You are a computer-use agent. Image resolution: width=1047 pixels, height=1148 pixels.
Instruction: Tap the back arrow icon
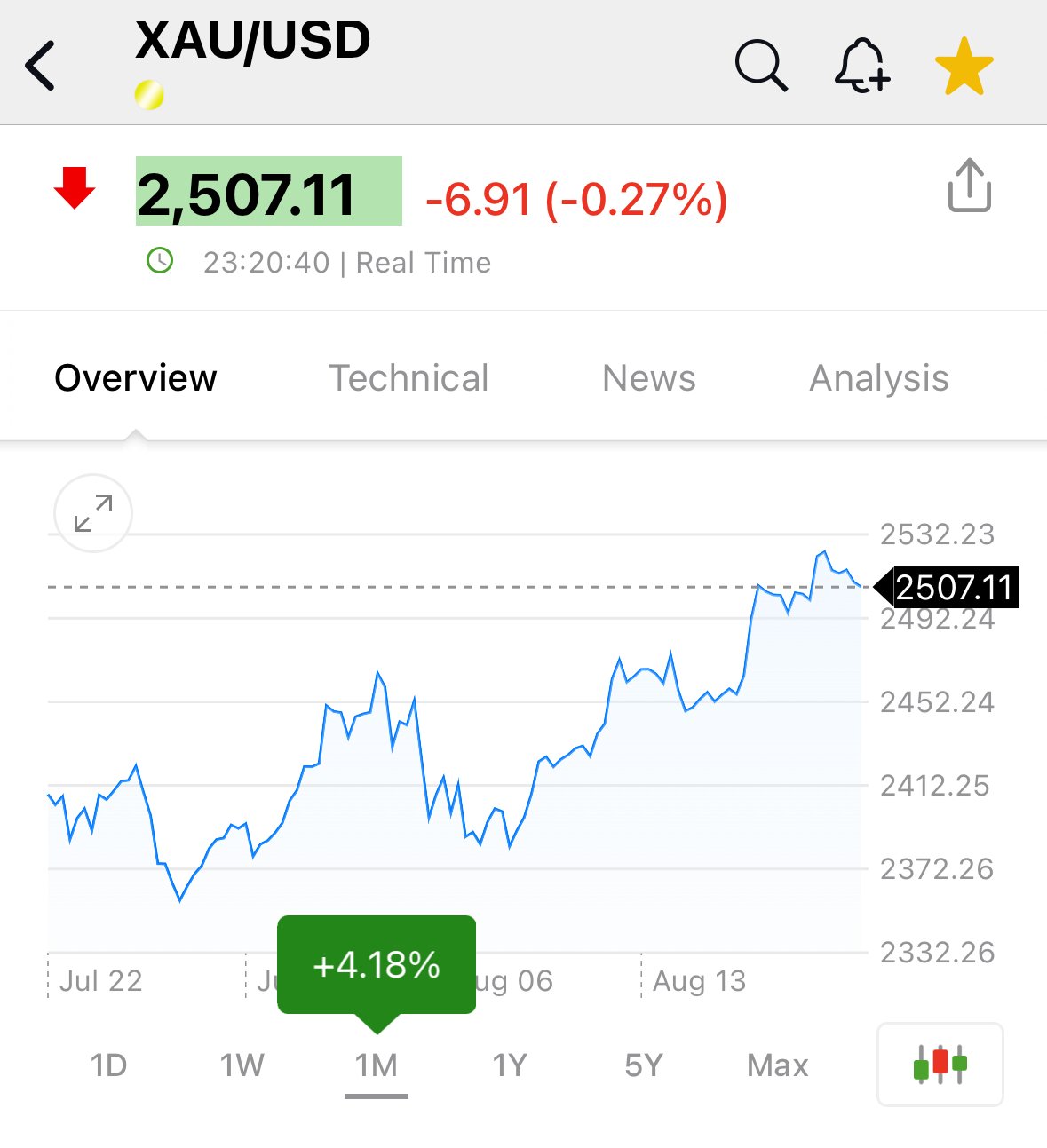click(40, 66)
